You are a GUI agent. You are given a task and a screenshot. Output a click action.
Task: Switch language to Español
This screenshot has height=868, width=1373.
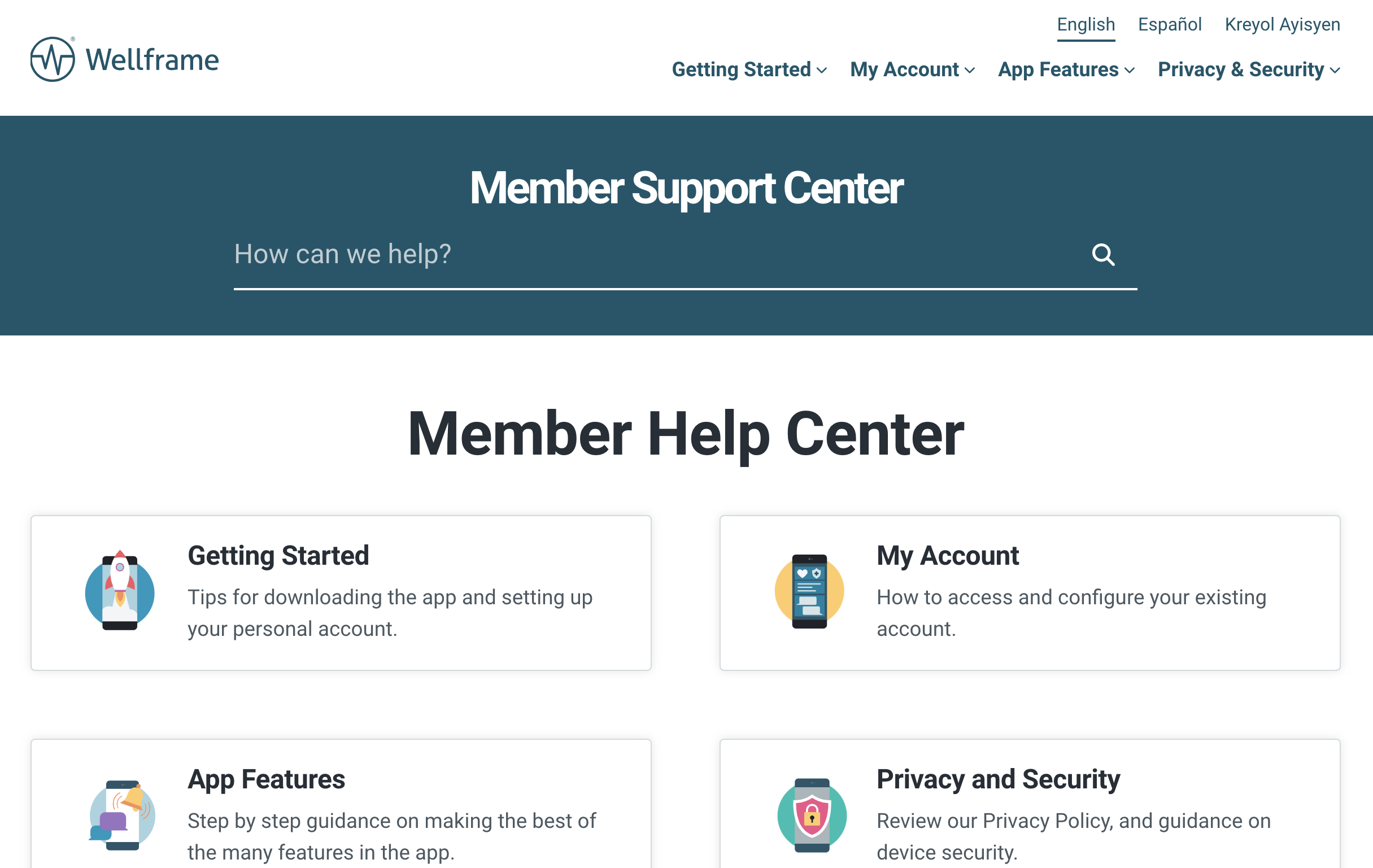[x=1170, y=24]
